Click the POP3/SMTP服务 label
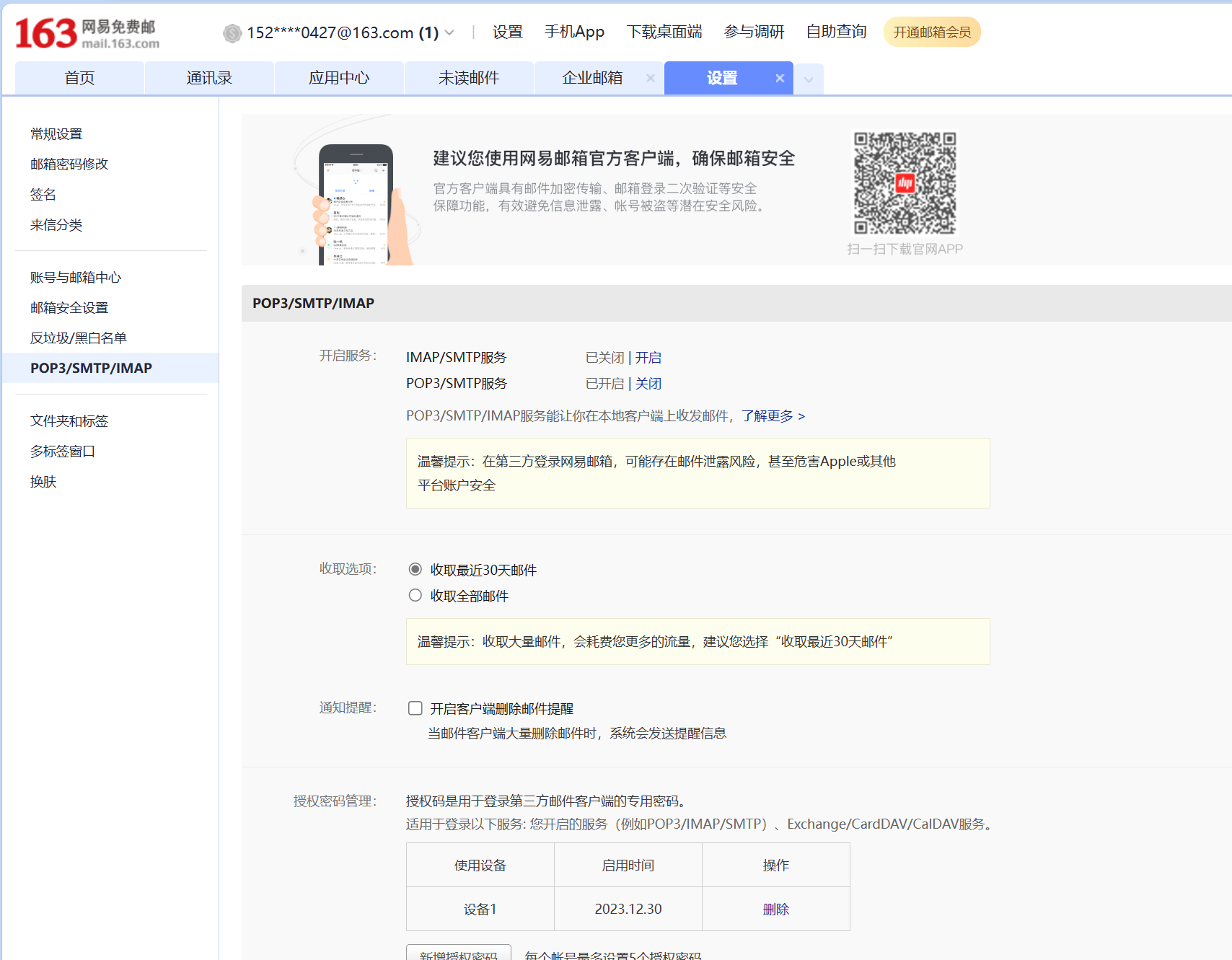This screenshot has height=960, width=1232. point(457,384)
